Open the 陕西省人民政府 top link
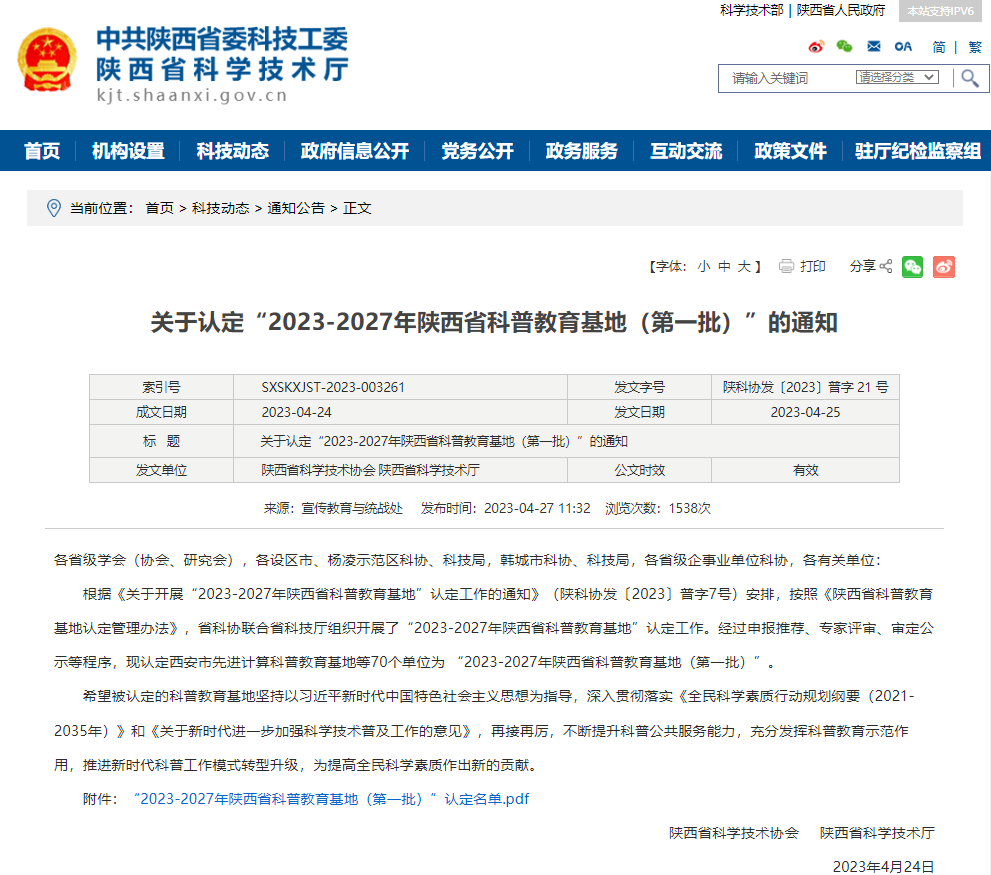 pos(840,10)
